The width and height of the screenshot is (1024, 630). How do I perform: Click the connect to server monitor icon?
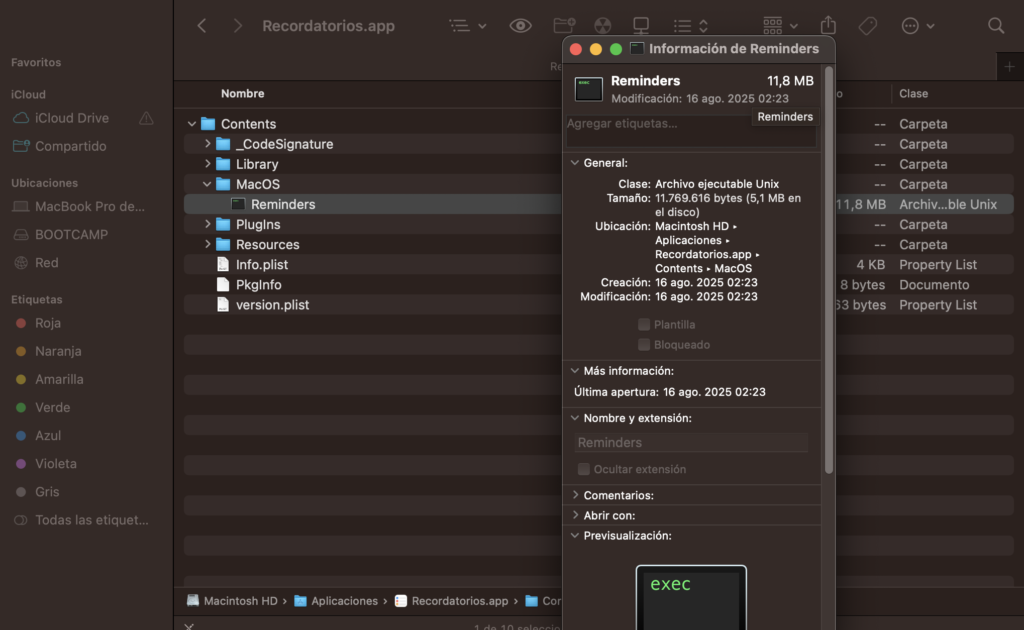pos(640,26)
